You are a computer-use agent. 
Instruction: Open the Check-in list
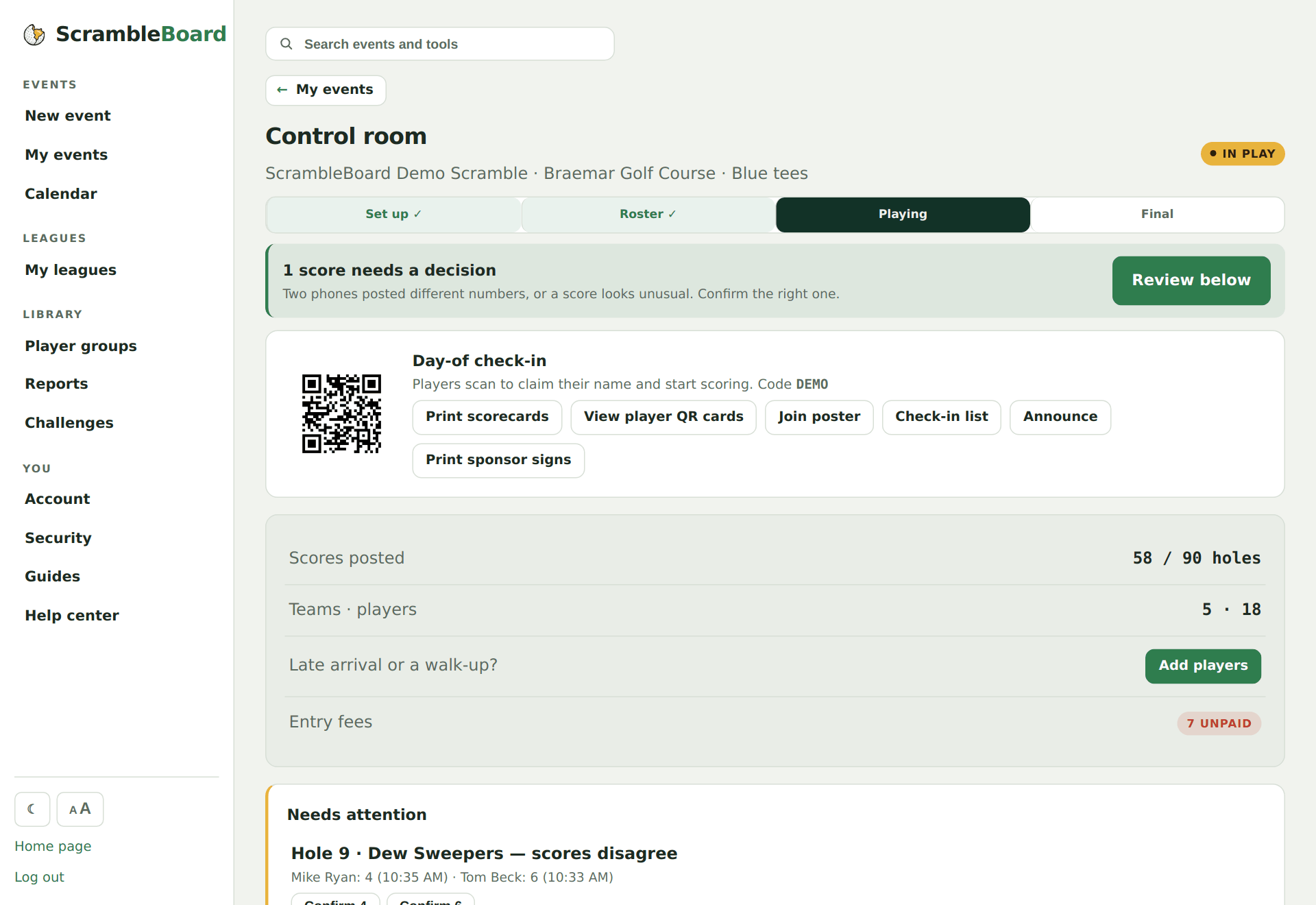(942, 417)
